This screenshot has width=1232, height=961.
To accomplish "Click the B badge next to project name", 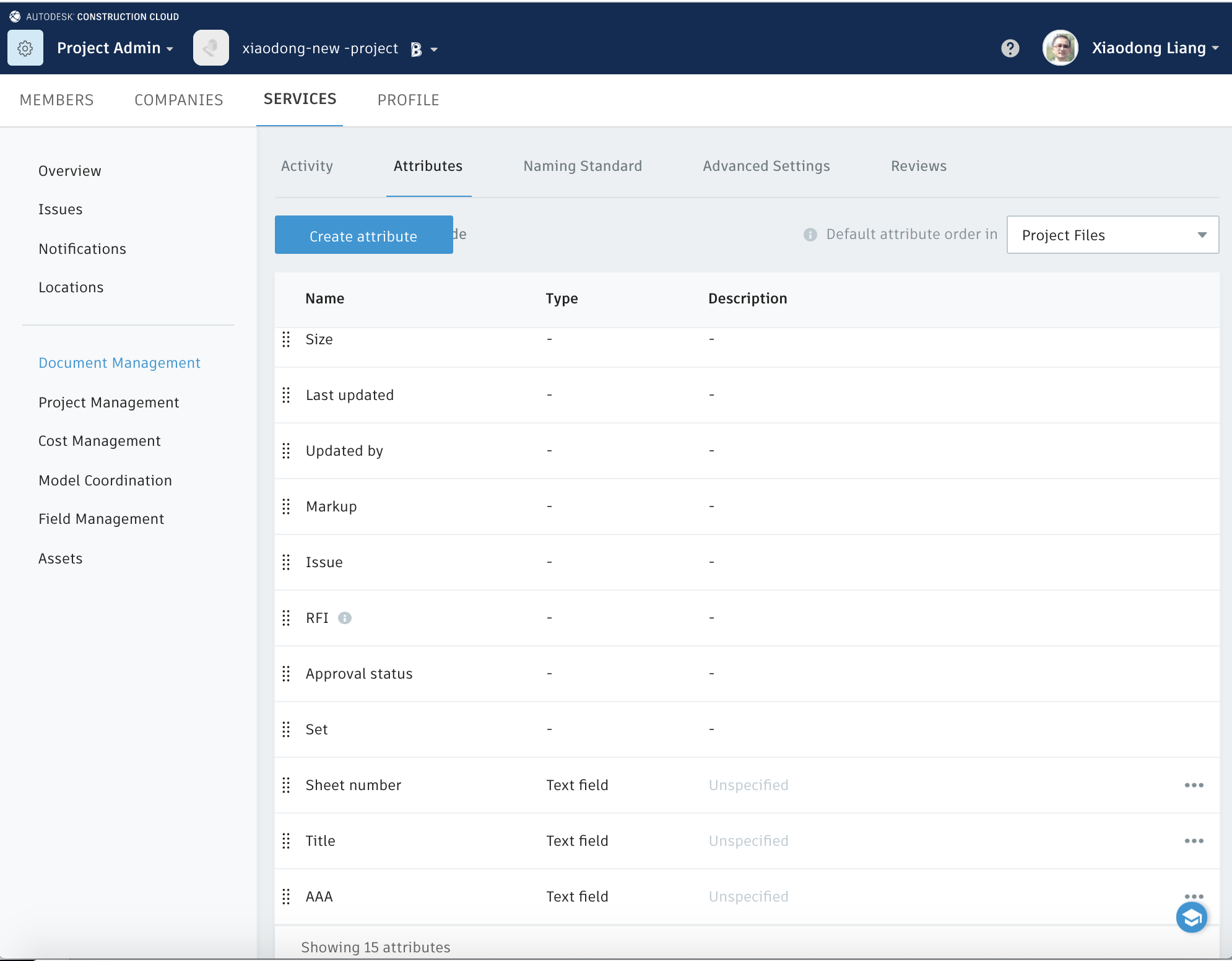I will coord(416,50).
